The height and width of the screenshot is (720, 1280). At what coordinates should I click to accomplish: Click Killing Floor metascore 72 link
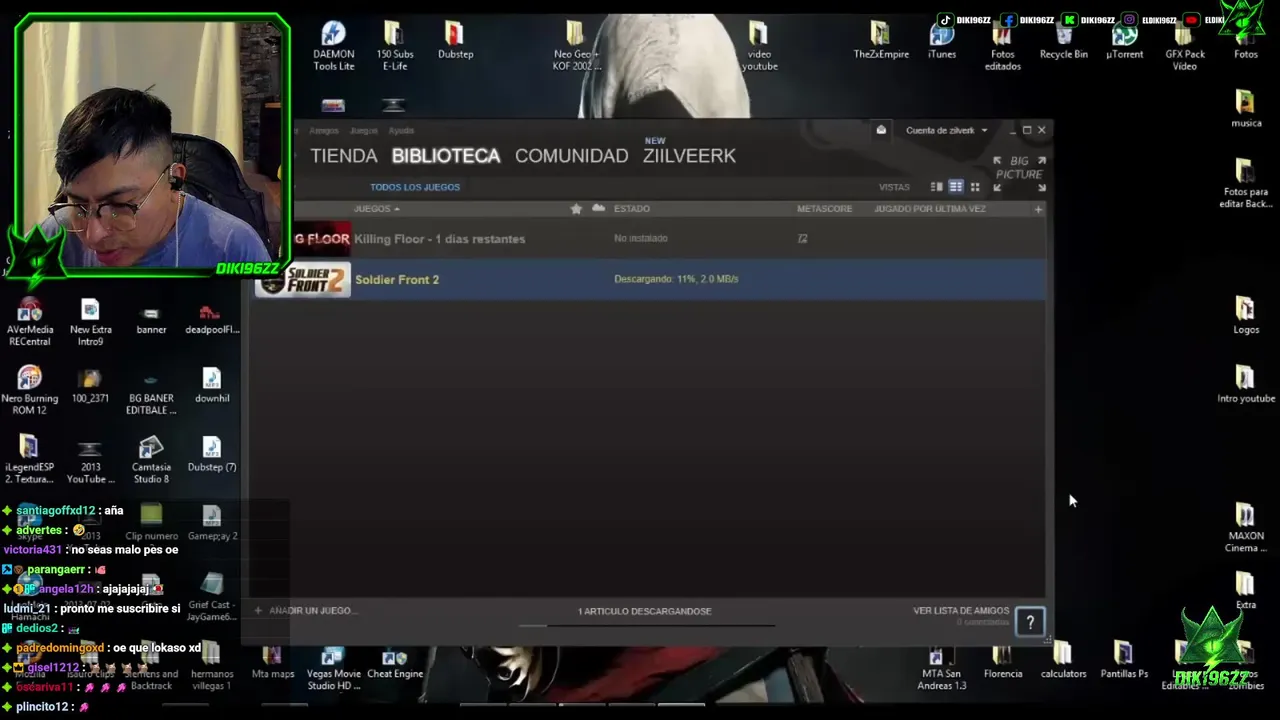tap(802, 239)
